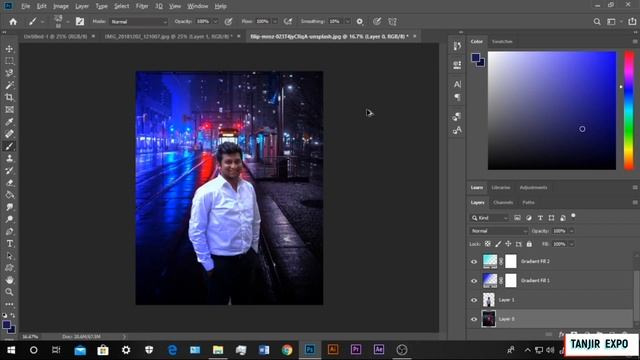Switch to the Channels tab

(503, 202)
